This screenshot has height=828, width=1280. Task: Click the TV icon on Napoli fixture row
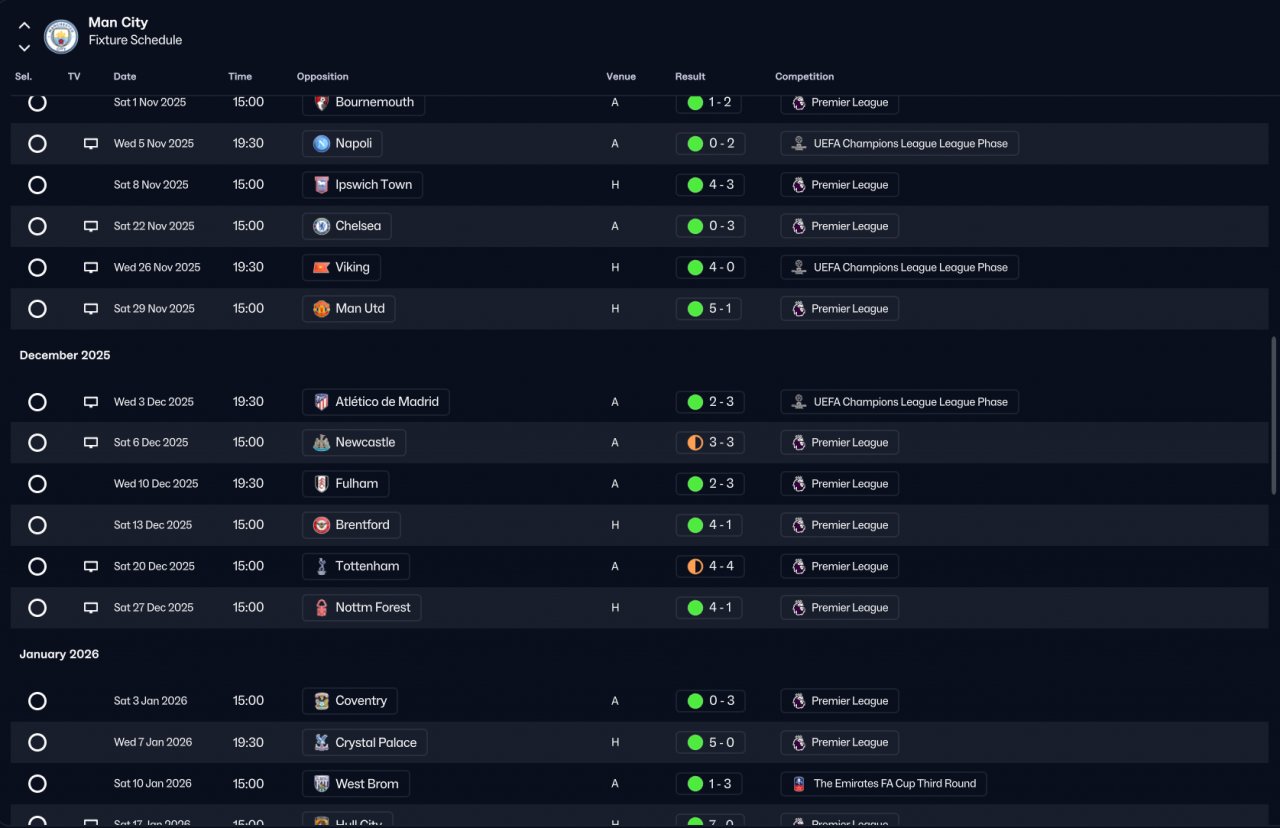pos(91,144)
